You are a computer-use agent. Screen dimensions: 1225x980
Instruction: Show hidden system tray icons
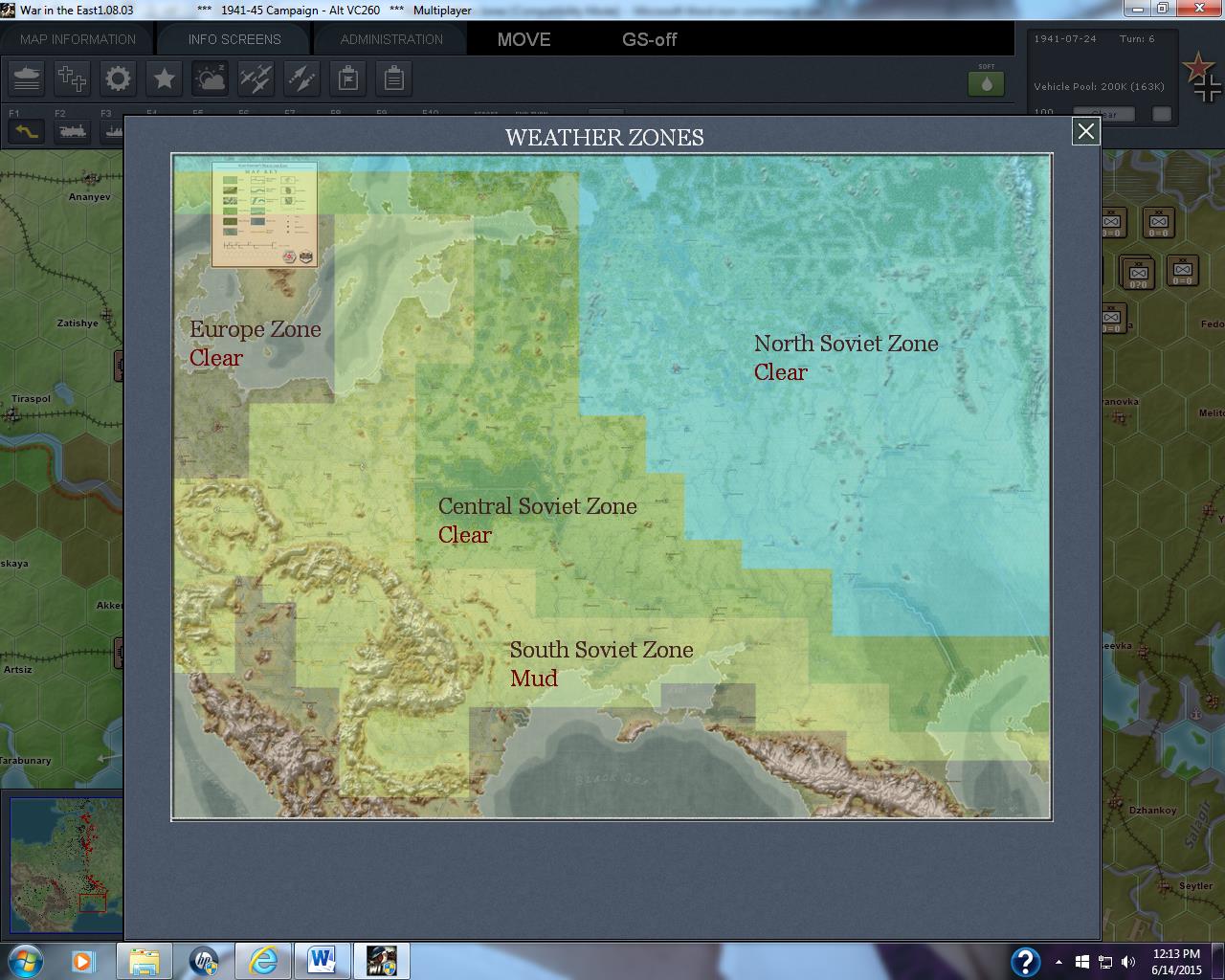(x=1058, y=962)
